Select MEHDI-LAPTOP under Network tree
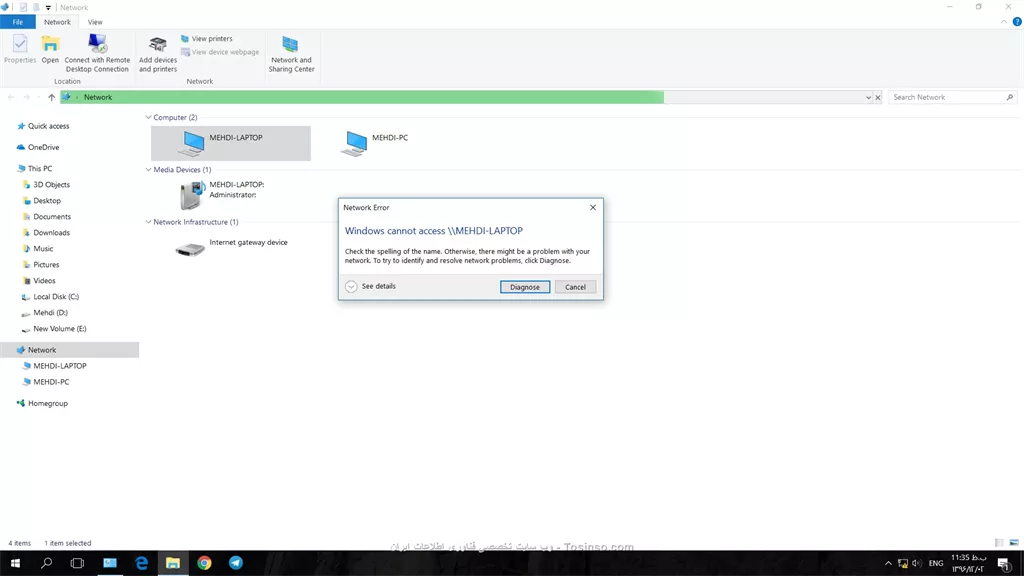 tap(54, 366)
